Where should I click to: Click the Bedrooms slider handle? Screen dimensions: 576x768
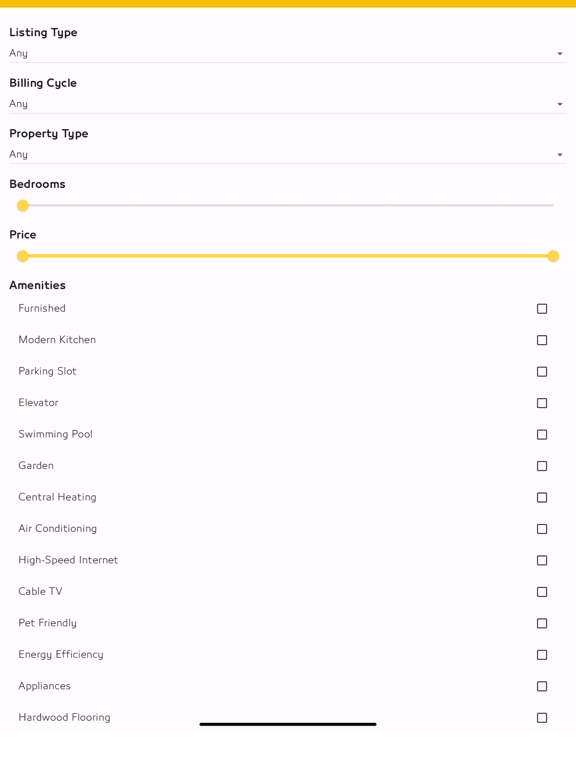coord(23,206)
